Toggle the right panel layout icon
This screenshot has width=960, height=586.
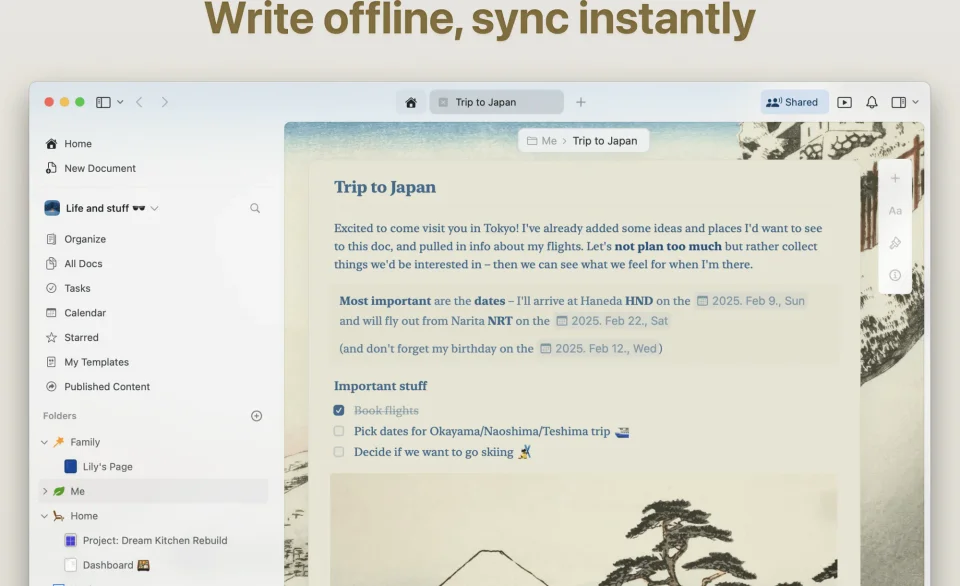(898, 102)
